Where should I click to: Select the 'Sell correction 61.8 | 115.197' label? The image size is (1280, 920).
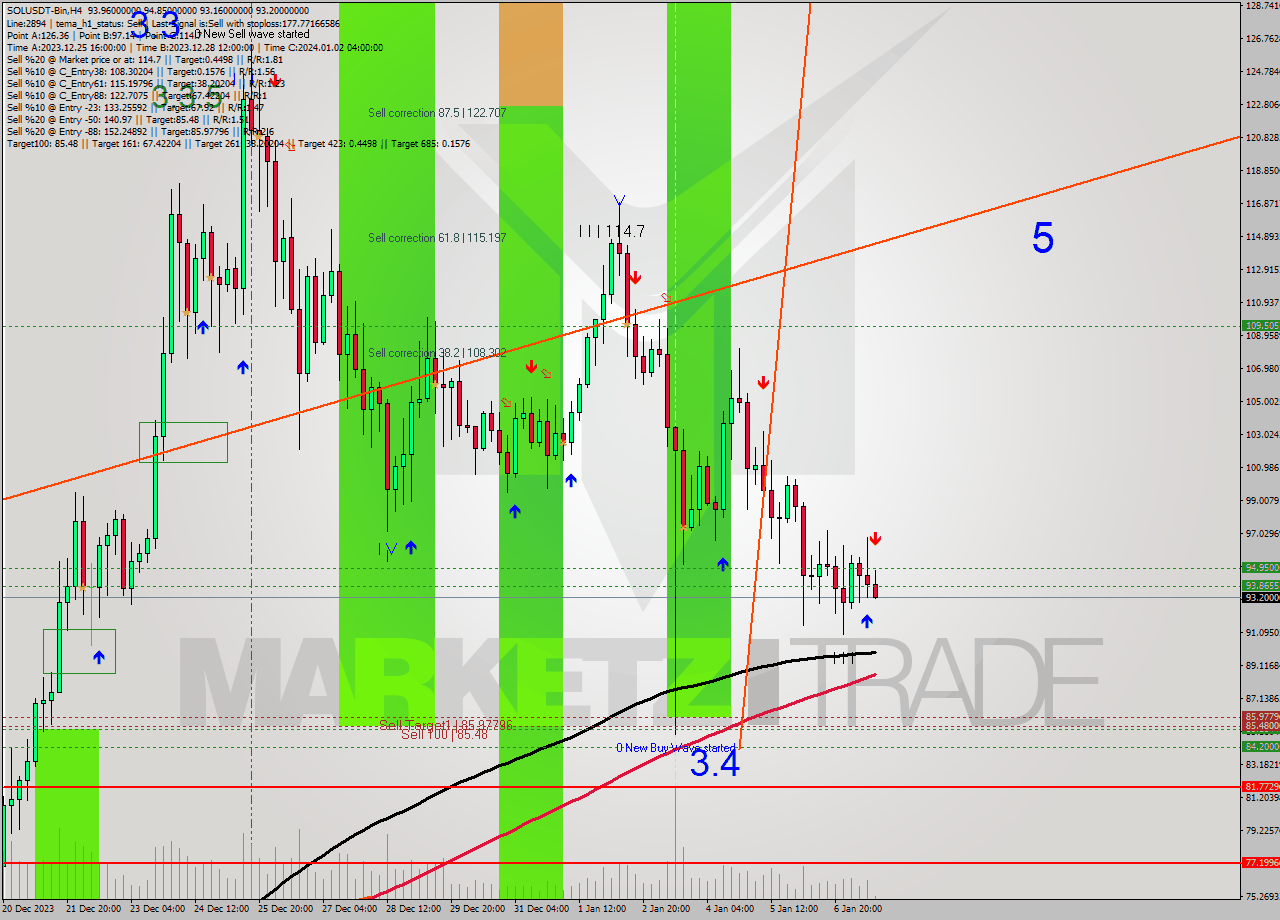coord(437,238)
